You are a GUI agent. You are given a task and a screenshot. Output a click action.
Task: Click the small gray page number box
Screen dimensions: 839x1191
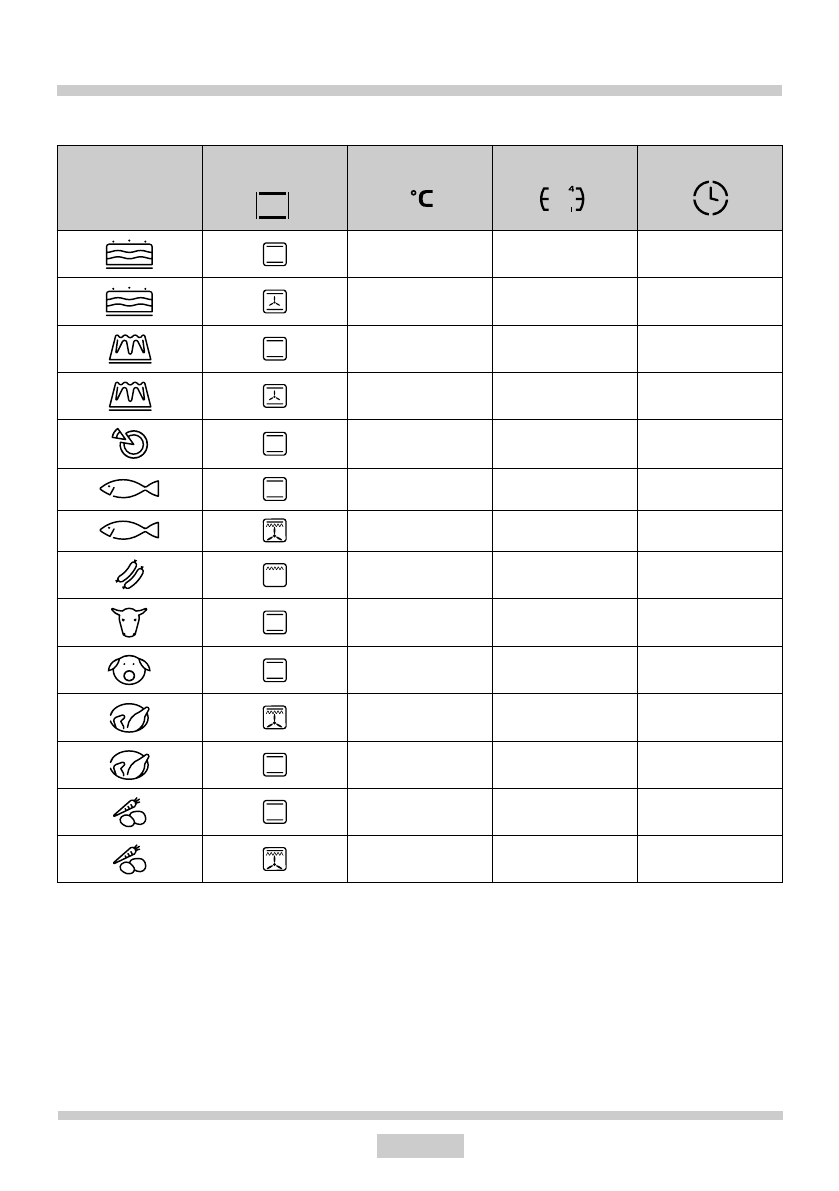click(x=420, y=1145)
